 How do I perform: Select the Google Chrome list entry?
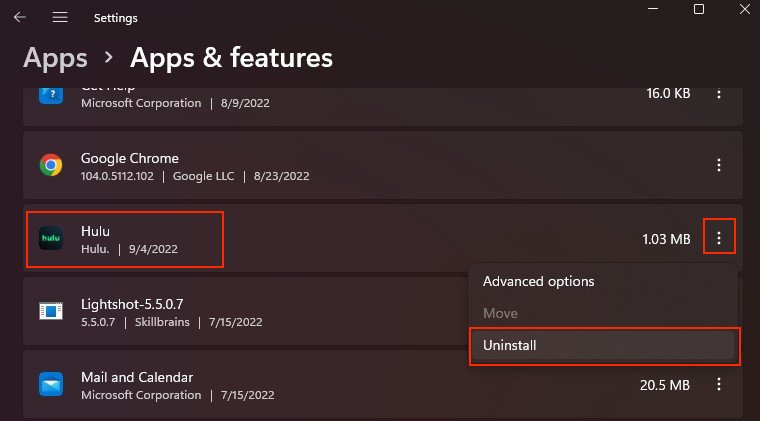pos(383,165)
